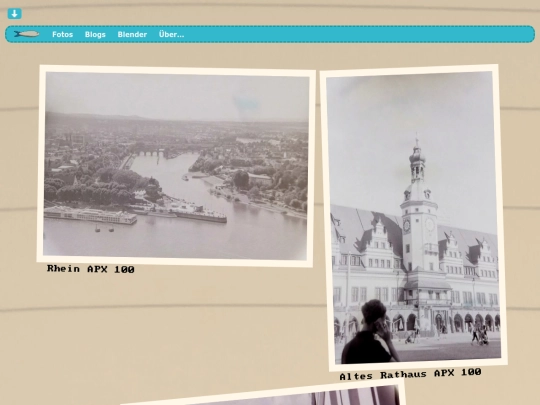Open the Über... menu
Viewport: 540px width, 405px height.
click(x=172, y=34)
